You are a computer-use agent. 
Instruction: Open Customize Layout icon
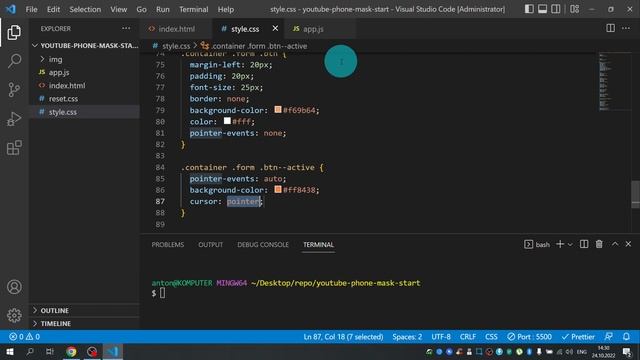tap(574, 9)
